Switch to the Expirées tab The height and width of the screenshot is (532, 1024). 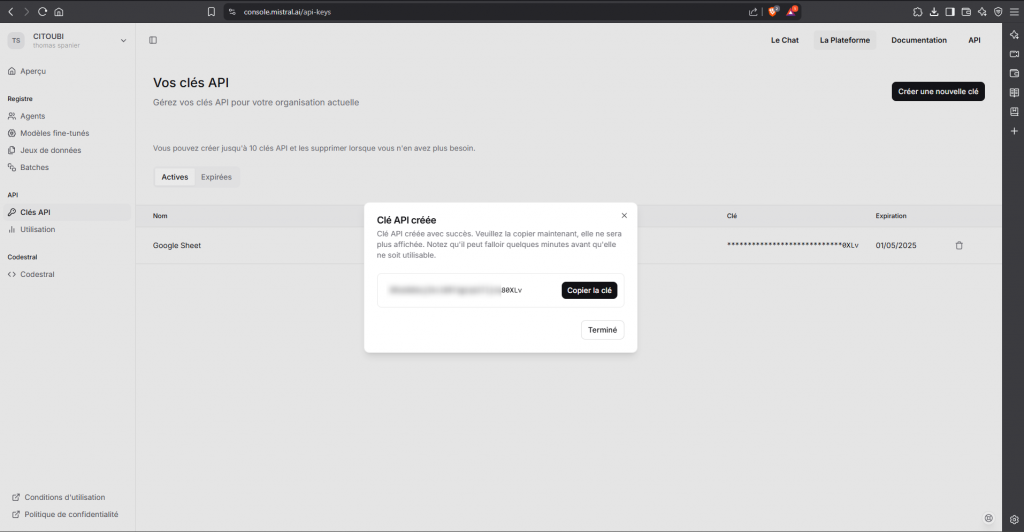coord(216,177)
